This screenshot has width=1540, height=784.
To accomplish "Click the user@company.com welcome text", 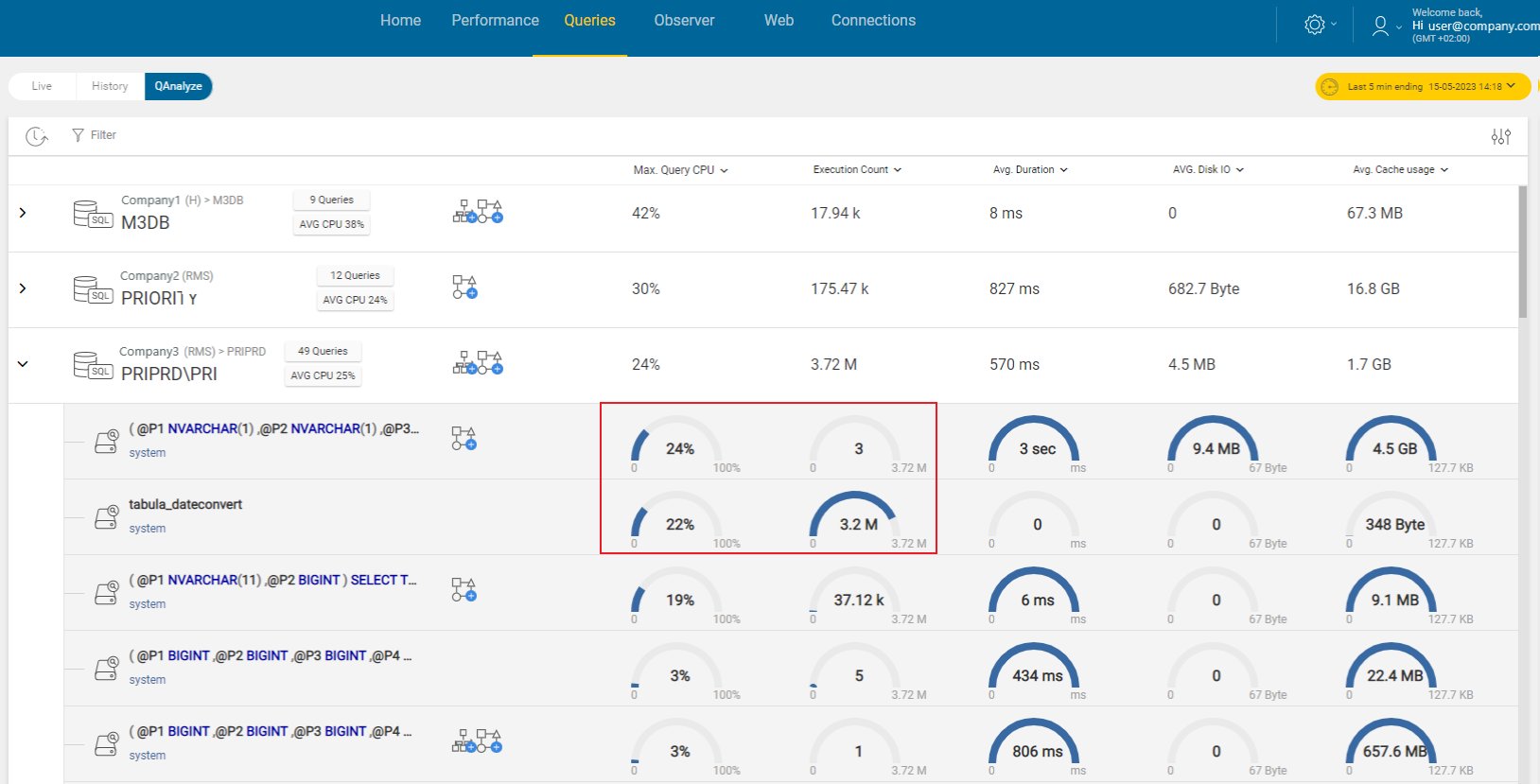I will [x=1476, y=26].
